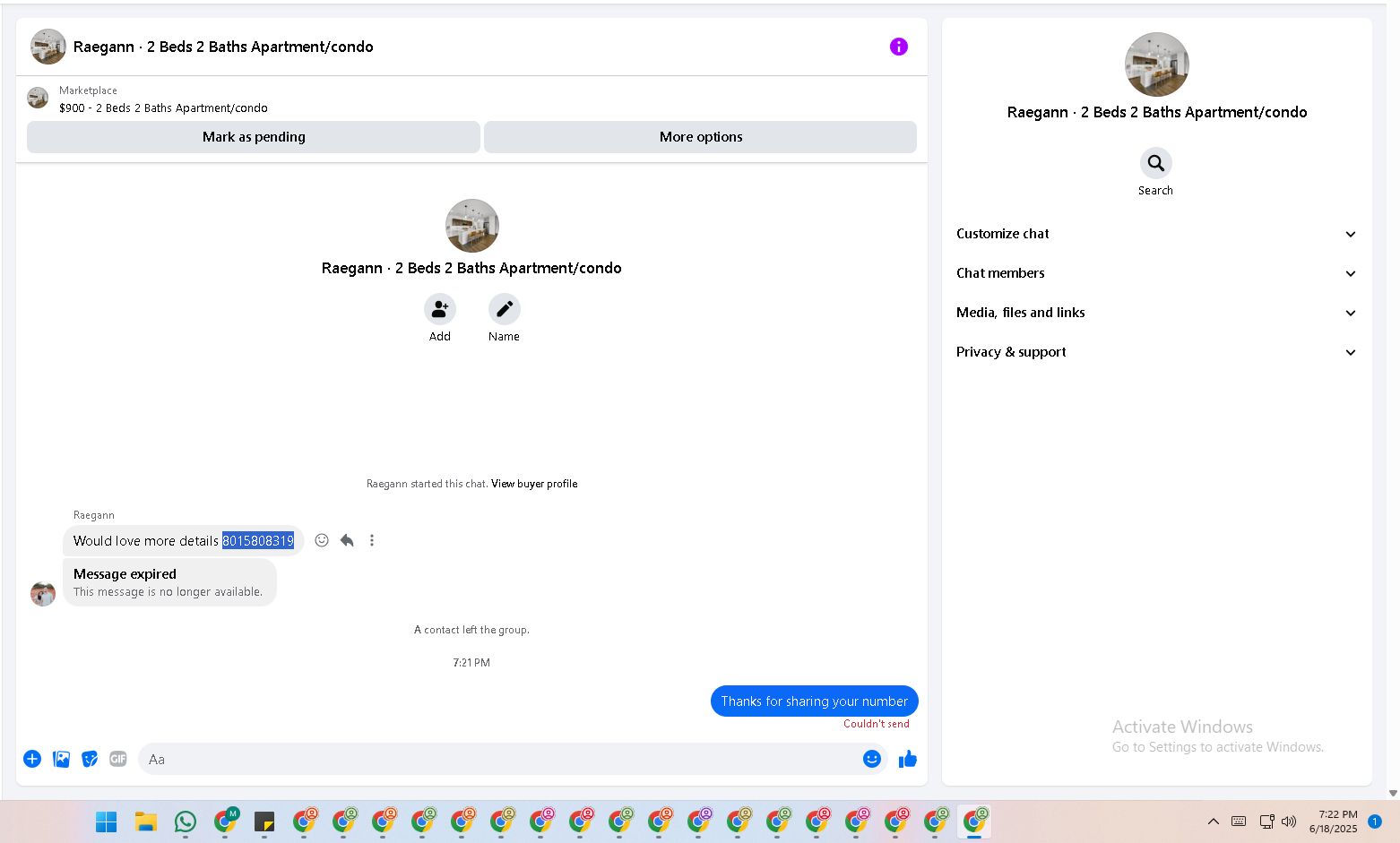
Task: Click center apartment profile photo
Action: 472,226
